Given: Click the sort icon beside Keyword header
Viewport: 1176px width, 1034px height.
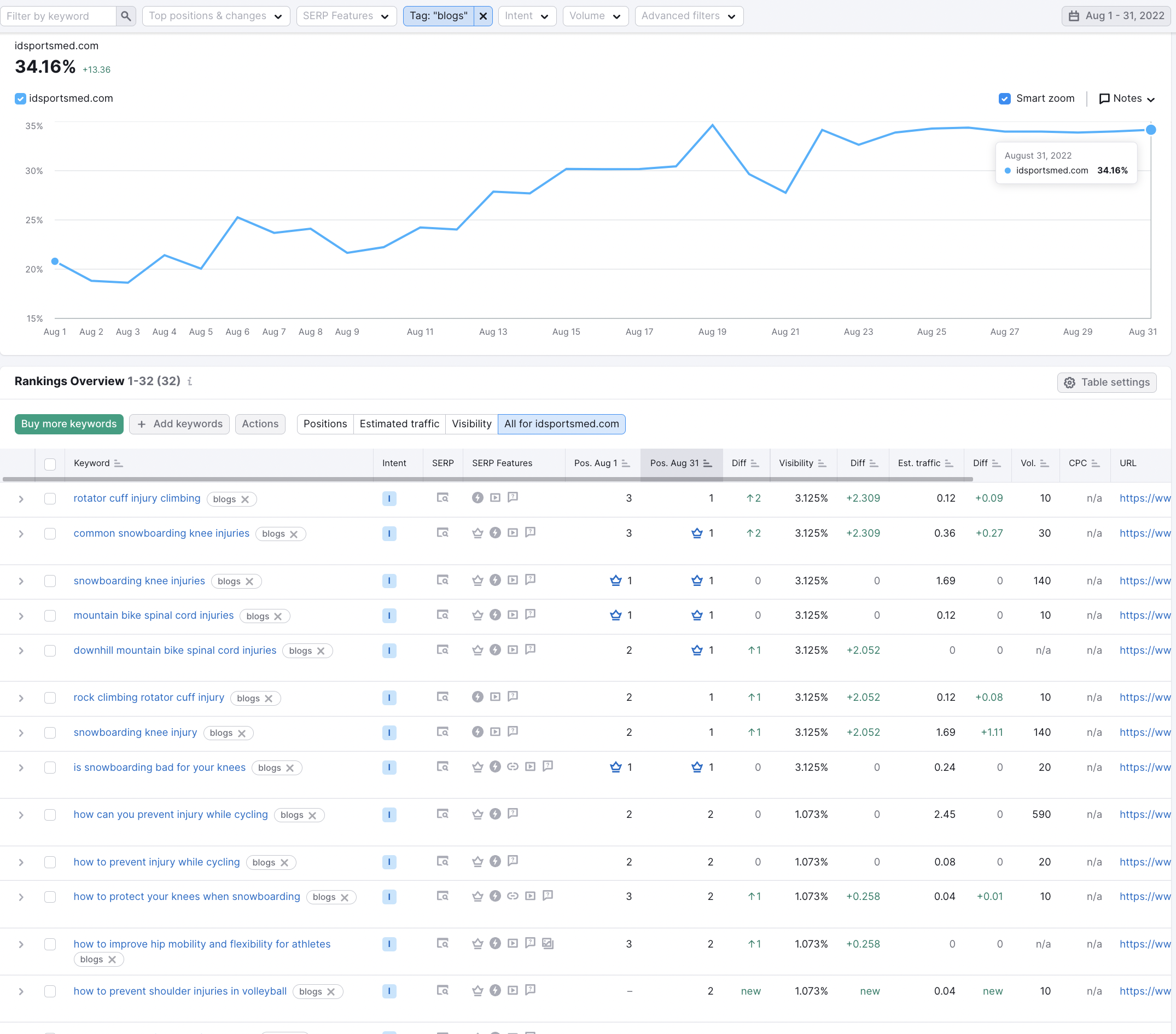Looking at the screenshot, I should [119, 463].
